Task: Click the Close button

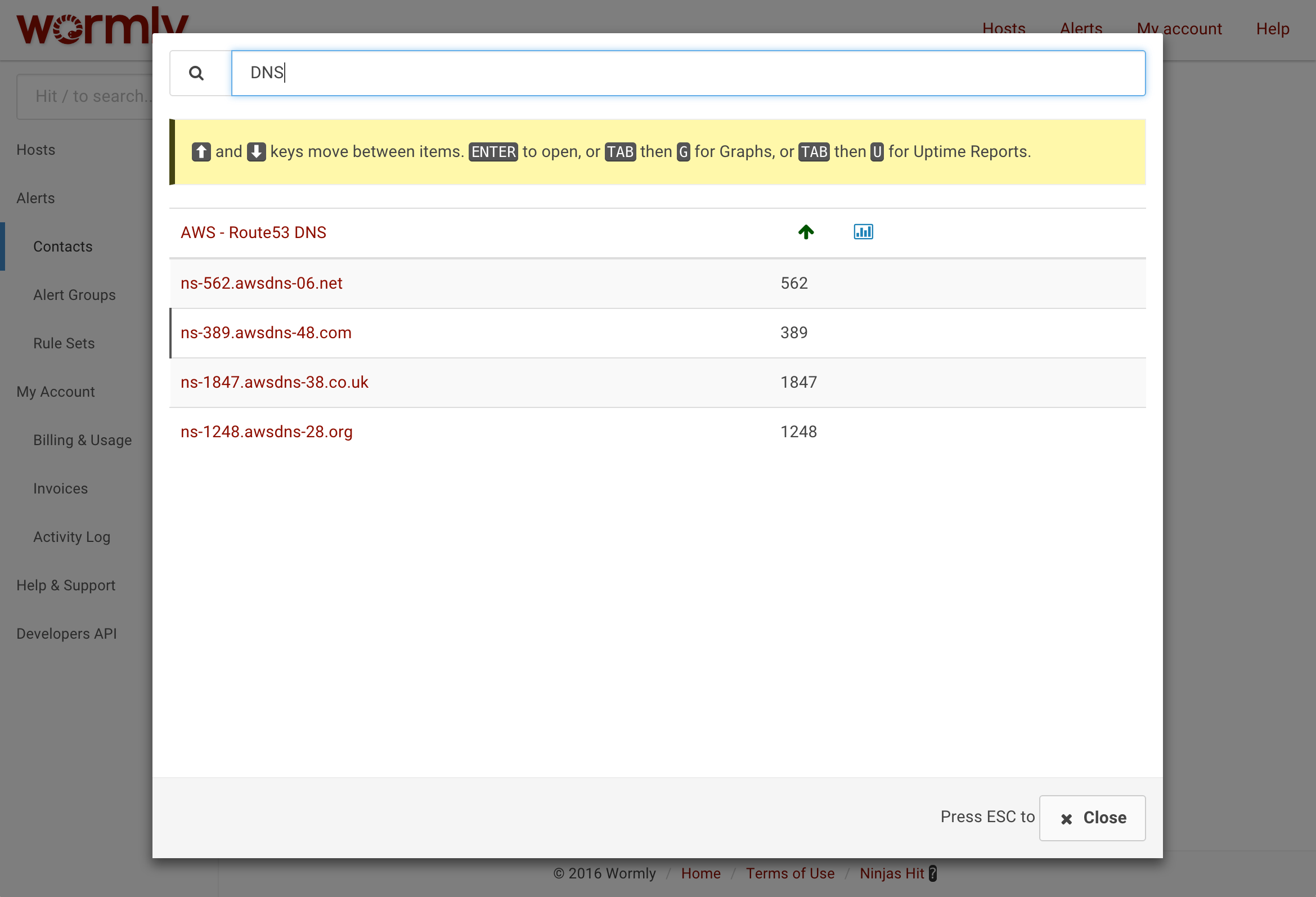Action: pos(1092,818)
